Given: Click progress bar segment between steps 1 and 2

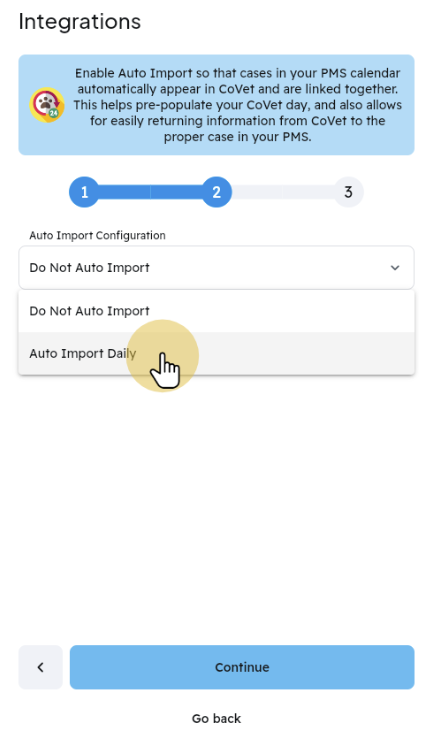Looking at the screenshot, I should (x=150, y=192).
